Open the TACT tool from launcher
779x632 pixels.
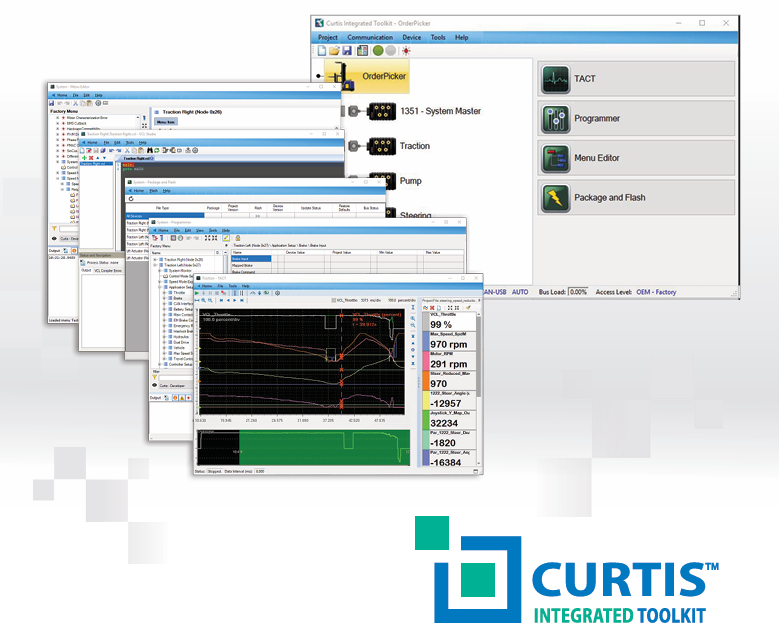pyautogui.click(x=637, y=79)
